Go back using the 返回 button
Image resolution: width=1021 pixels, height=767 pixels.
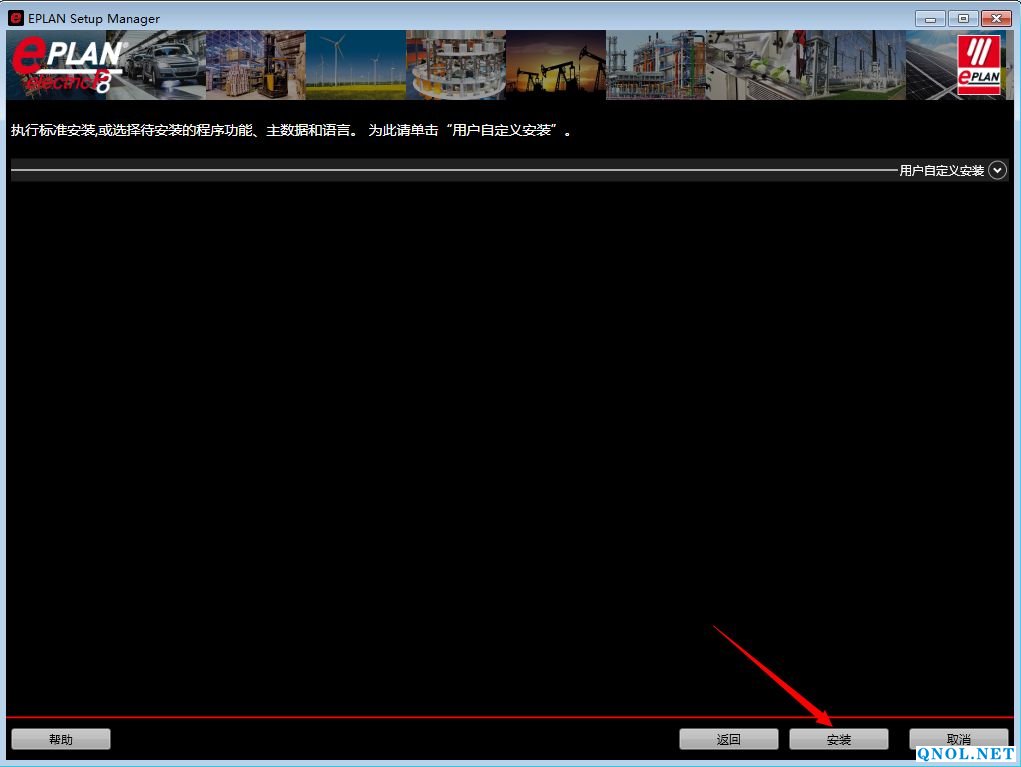[728, 739]
